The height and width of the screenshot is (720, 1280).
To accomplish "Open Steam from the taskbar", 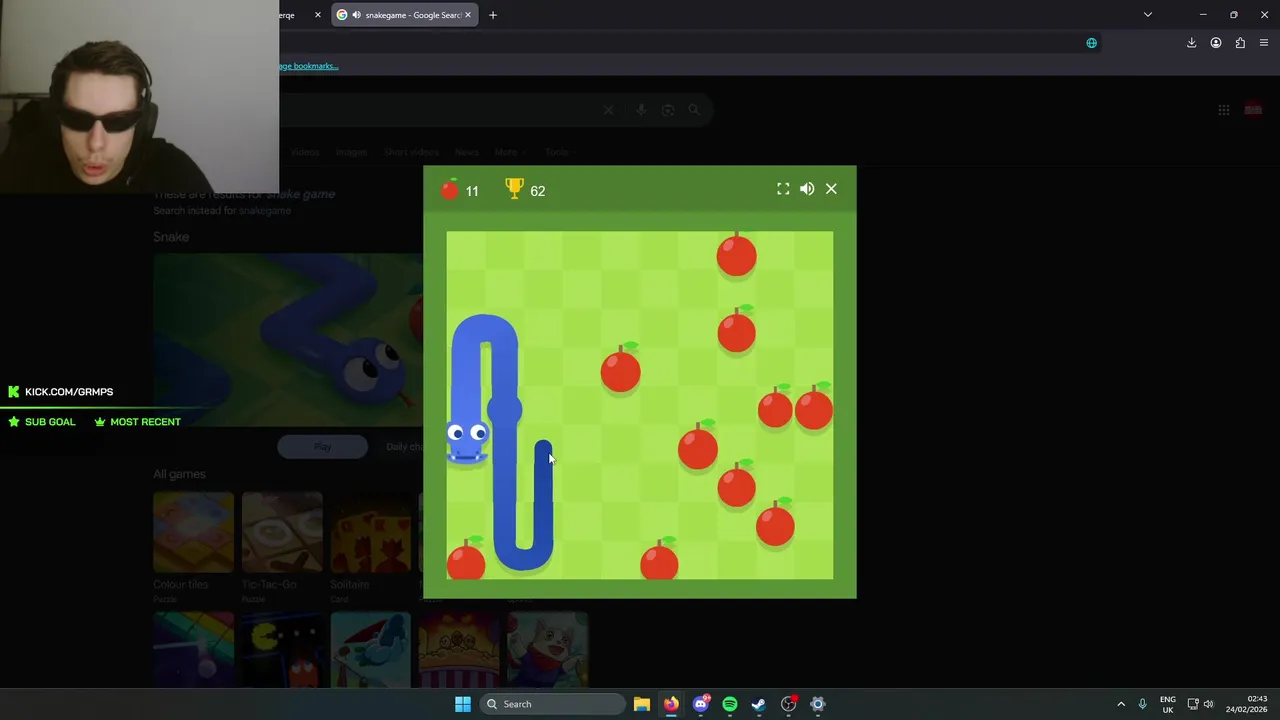I will (759, 704).
